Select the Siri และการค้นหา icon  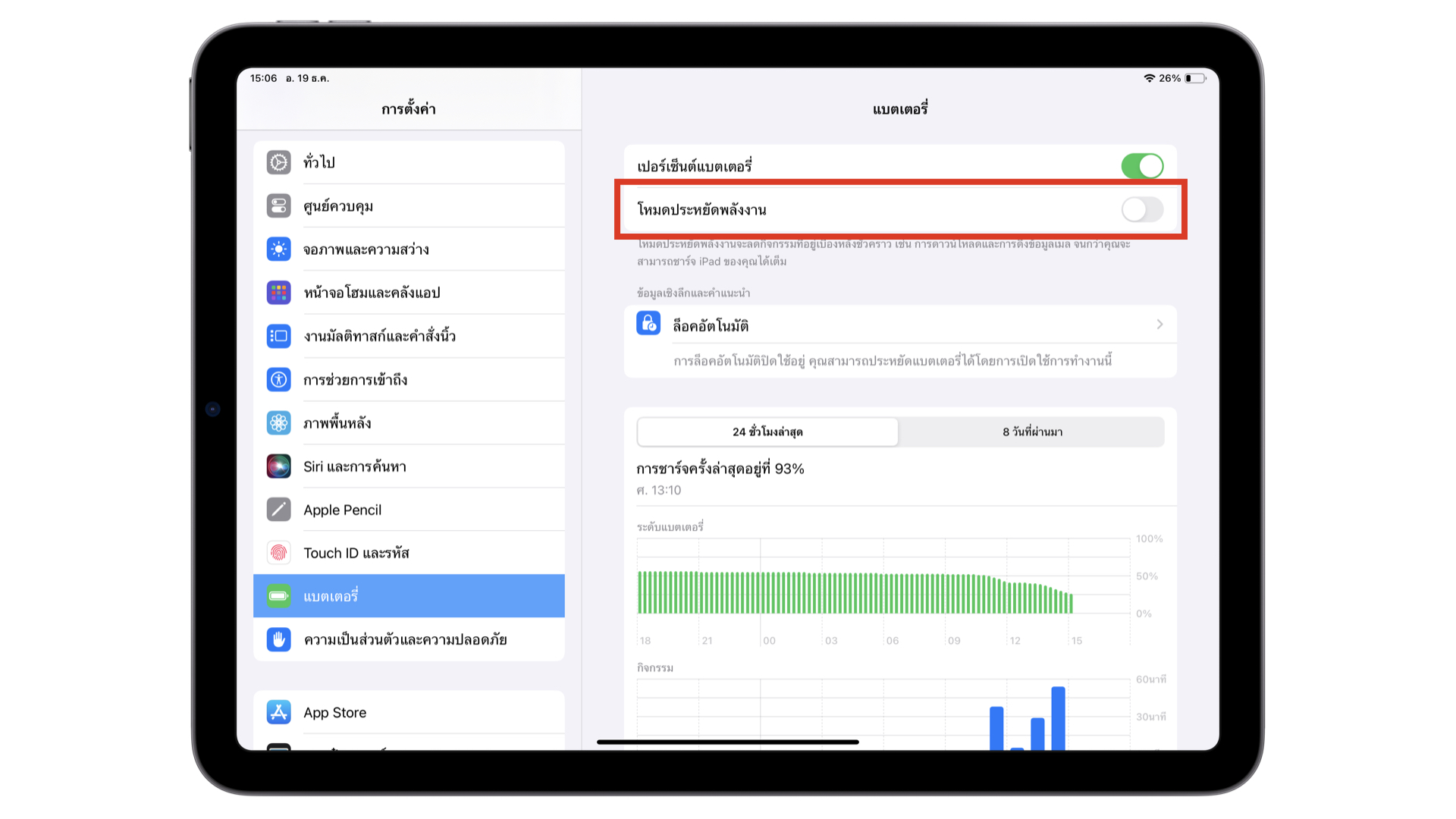[x=279, y=466]
